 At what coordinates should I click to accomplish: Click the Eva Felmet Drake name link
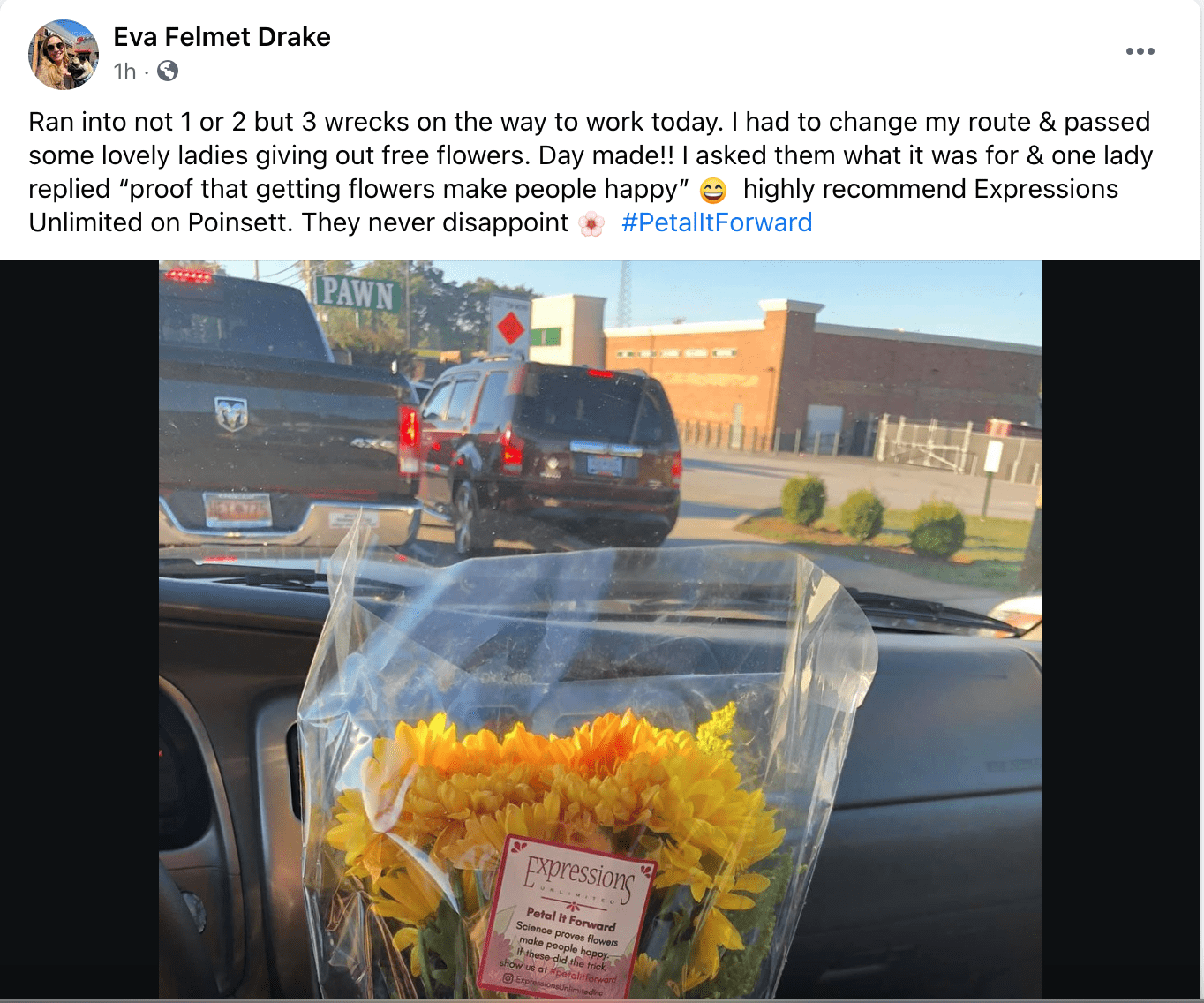[x=222, y=37]
